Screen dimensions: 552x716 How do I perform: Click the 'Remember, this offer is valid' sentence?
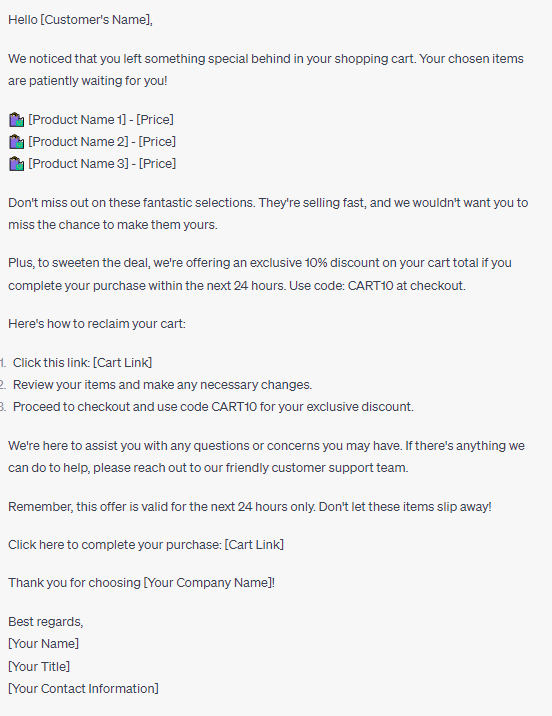tap(250, 507)
